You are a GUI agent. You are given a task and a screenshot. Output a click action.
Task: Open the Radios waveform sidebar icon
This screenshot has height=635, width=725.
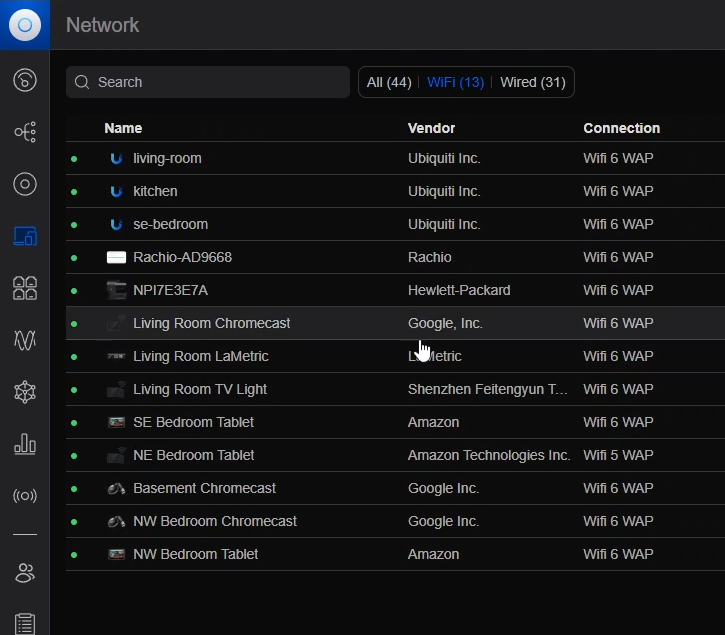[25, 340]
